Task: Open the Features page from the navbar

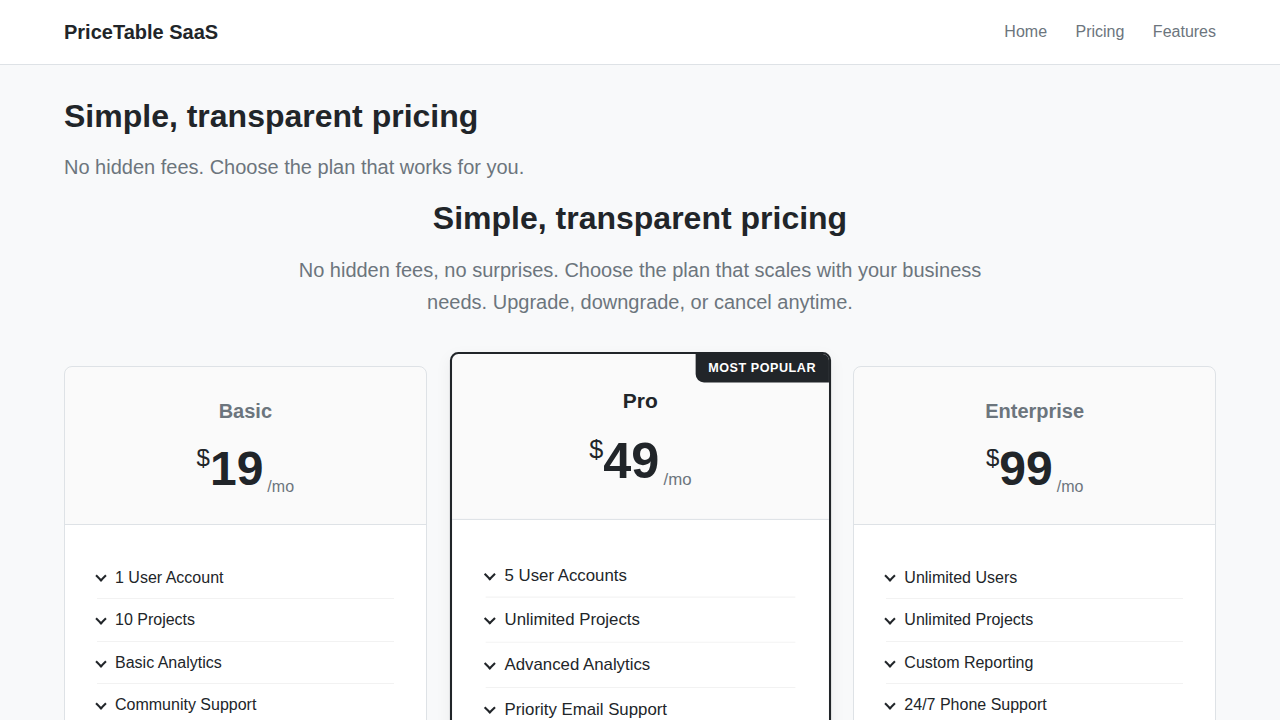Action: [1184, 31]
